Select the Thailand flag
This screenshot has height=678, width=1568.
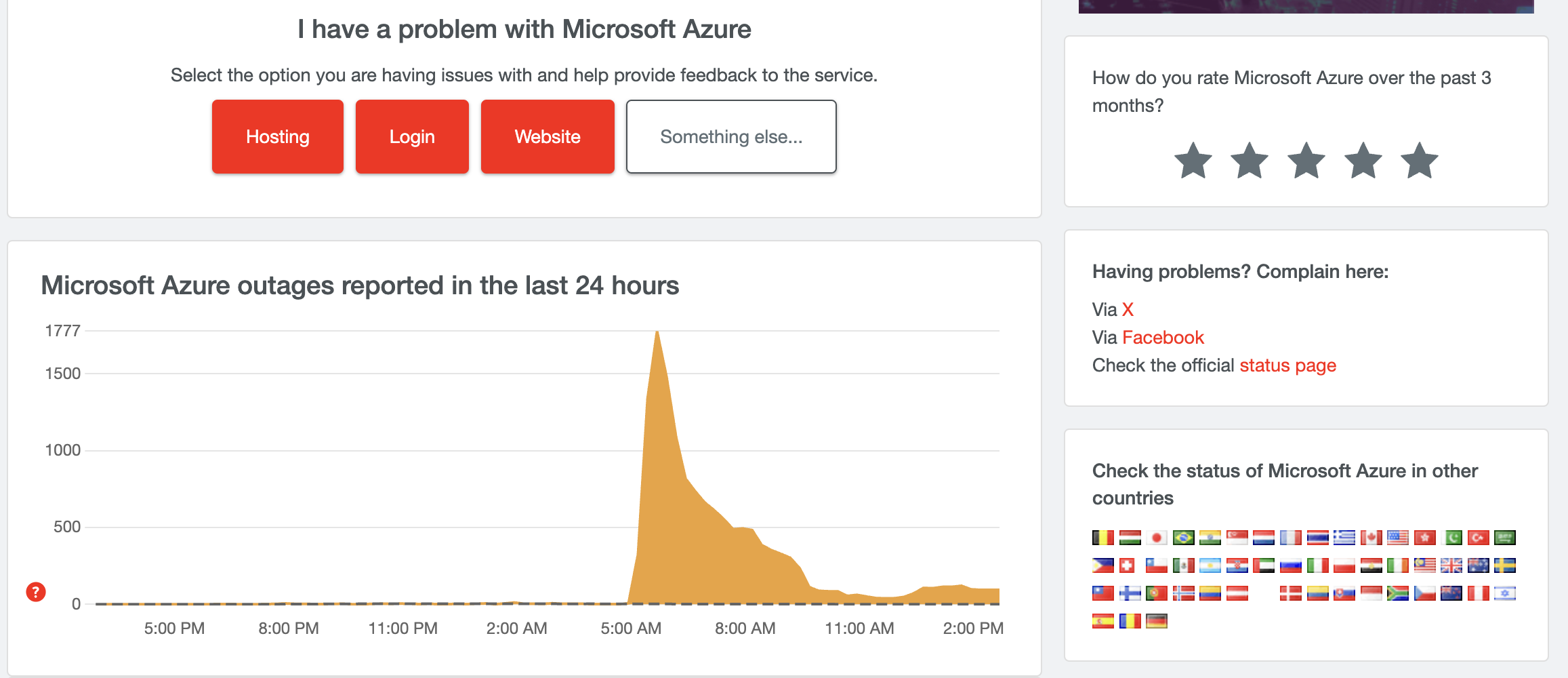click(x=1318, y=538)
